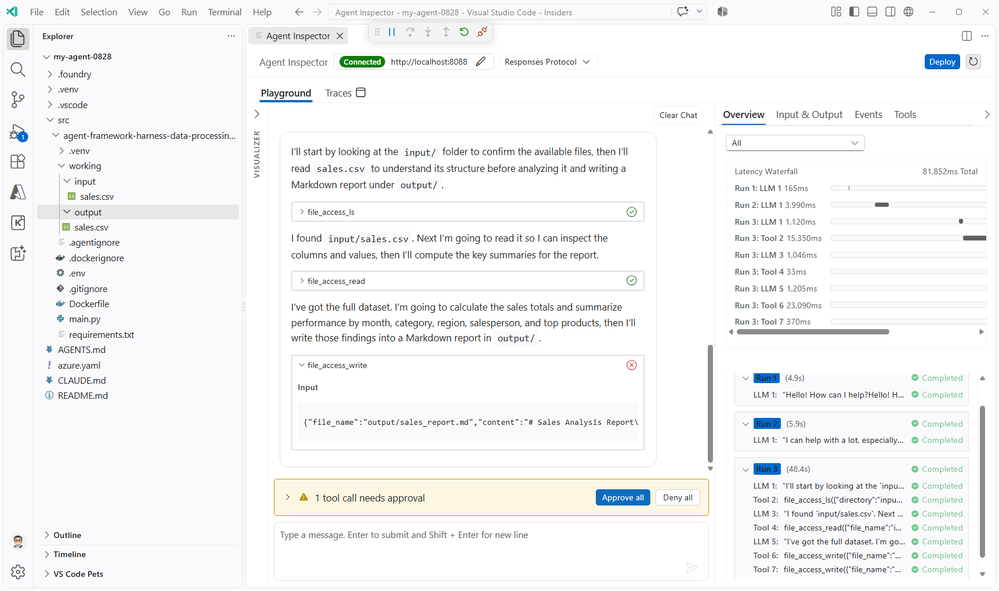
Task: Open Run and Debug view icon
Action: [18, 132]
